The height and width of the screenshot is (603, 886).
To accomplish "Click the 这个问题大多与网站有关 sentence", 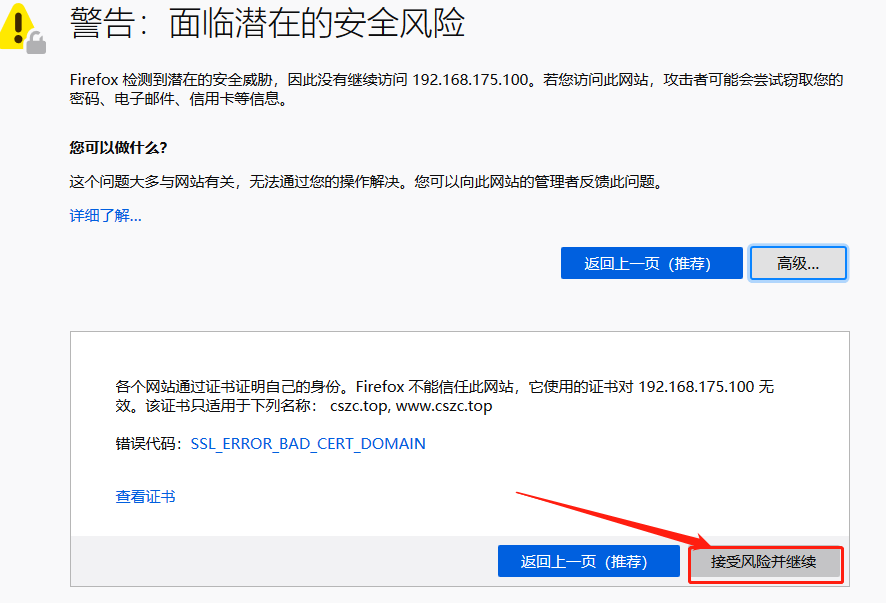I will [x=366, y=182].
